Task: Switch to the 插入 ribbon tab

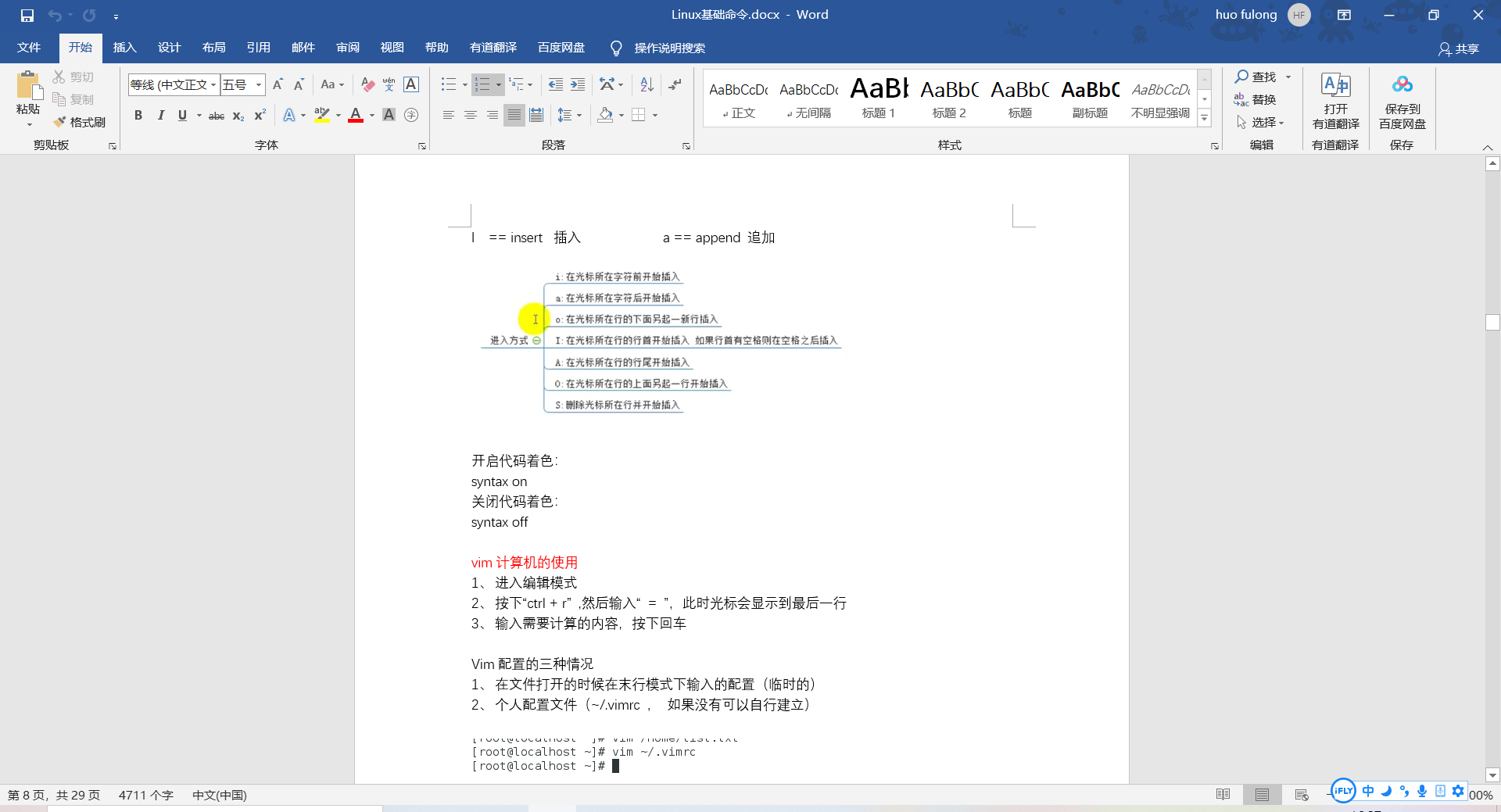Action: (x=124, y=48)
